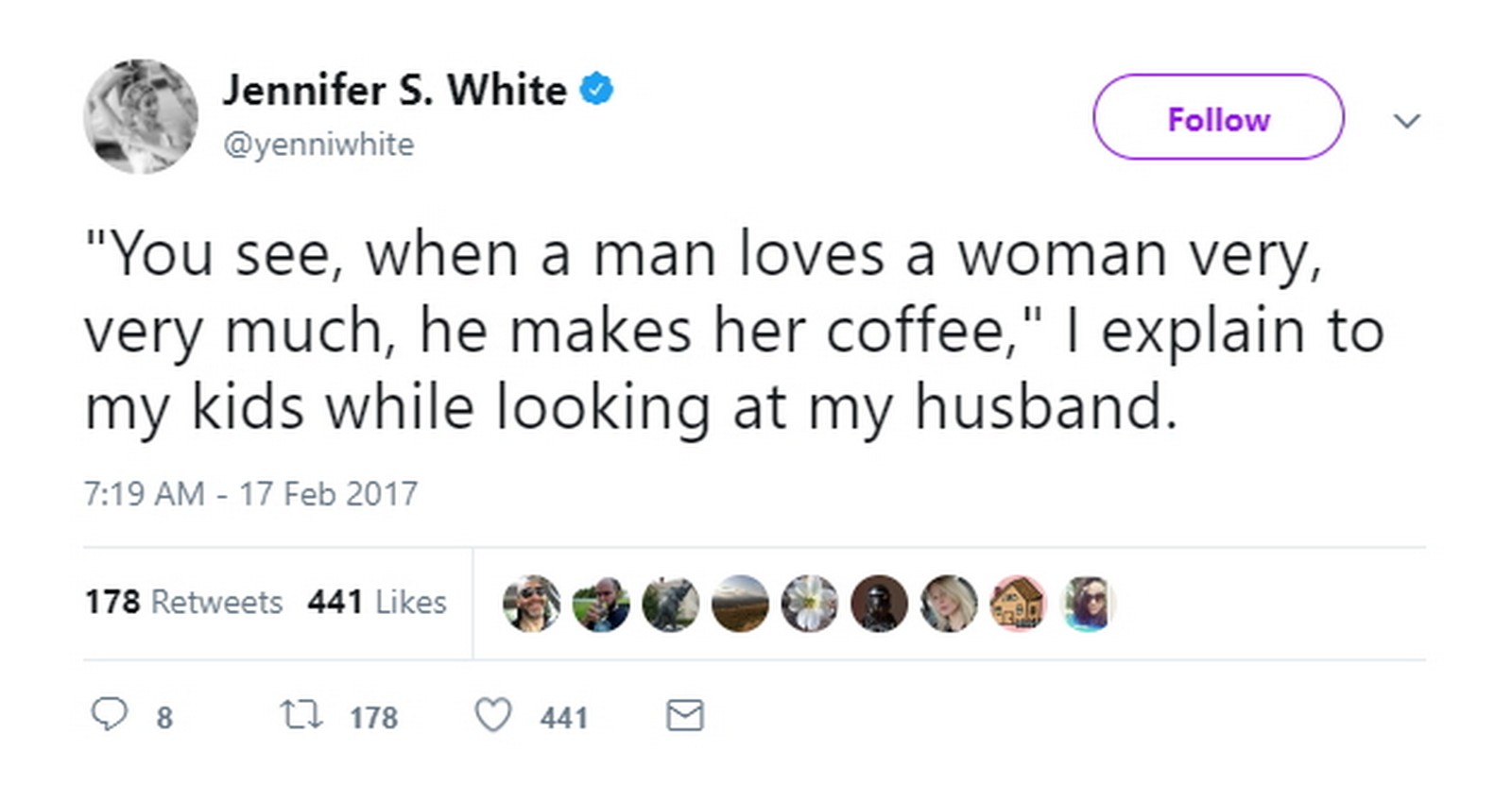This screenshot has height=802, width=1512.
Task: Like the tweet with the heart icon
Action: 492,715
